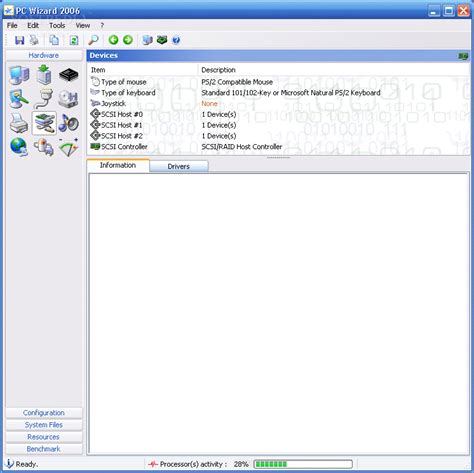Select the I/O Ports cable connector icon

(x=44, y=99)
